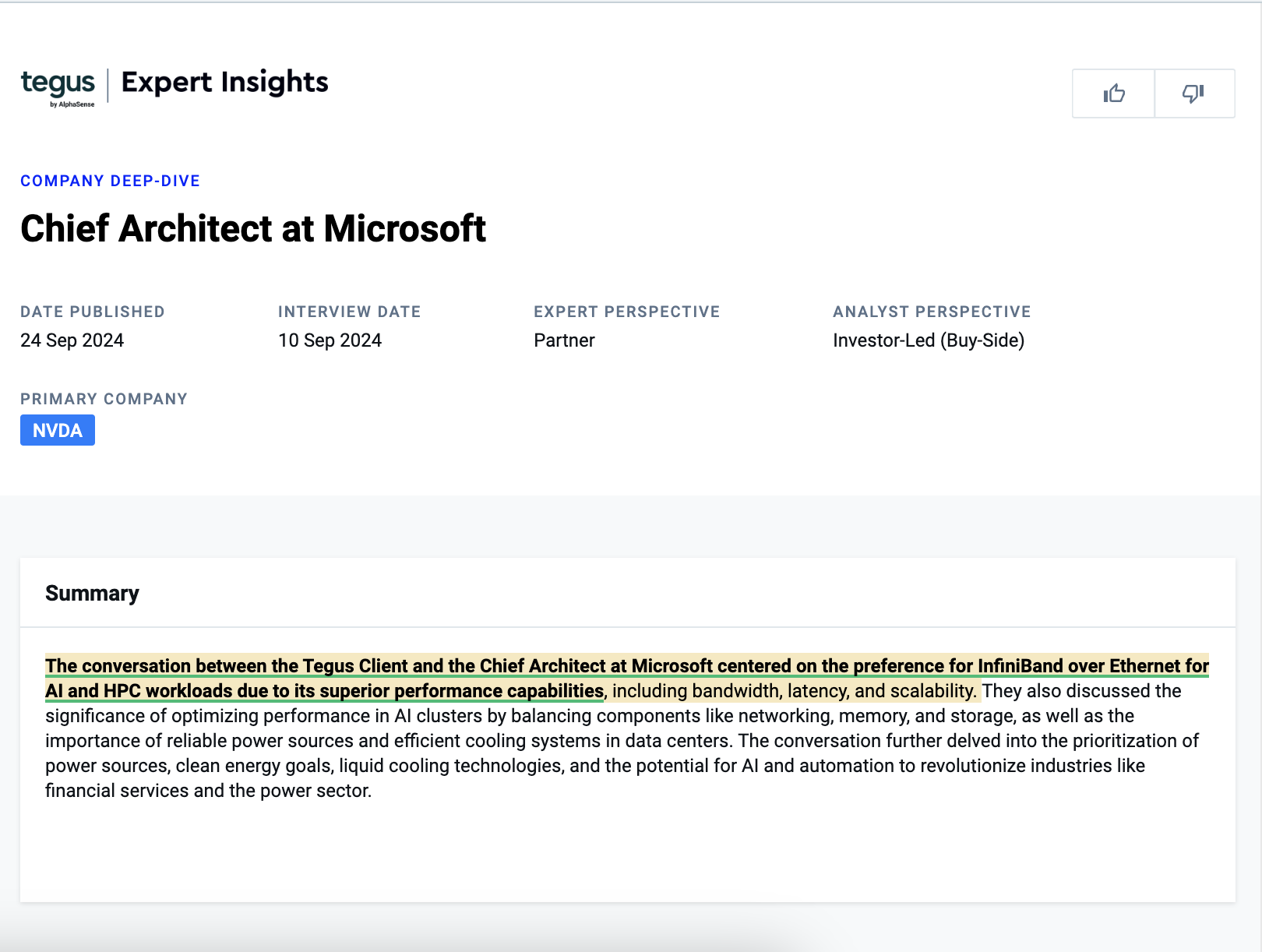The width and height of the screenshot is (1262, 952).
Task: Click the PRIMARY COMPANY label
Action: click(x=104, y=399)
